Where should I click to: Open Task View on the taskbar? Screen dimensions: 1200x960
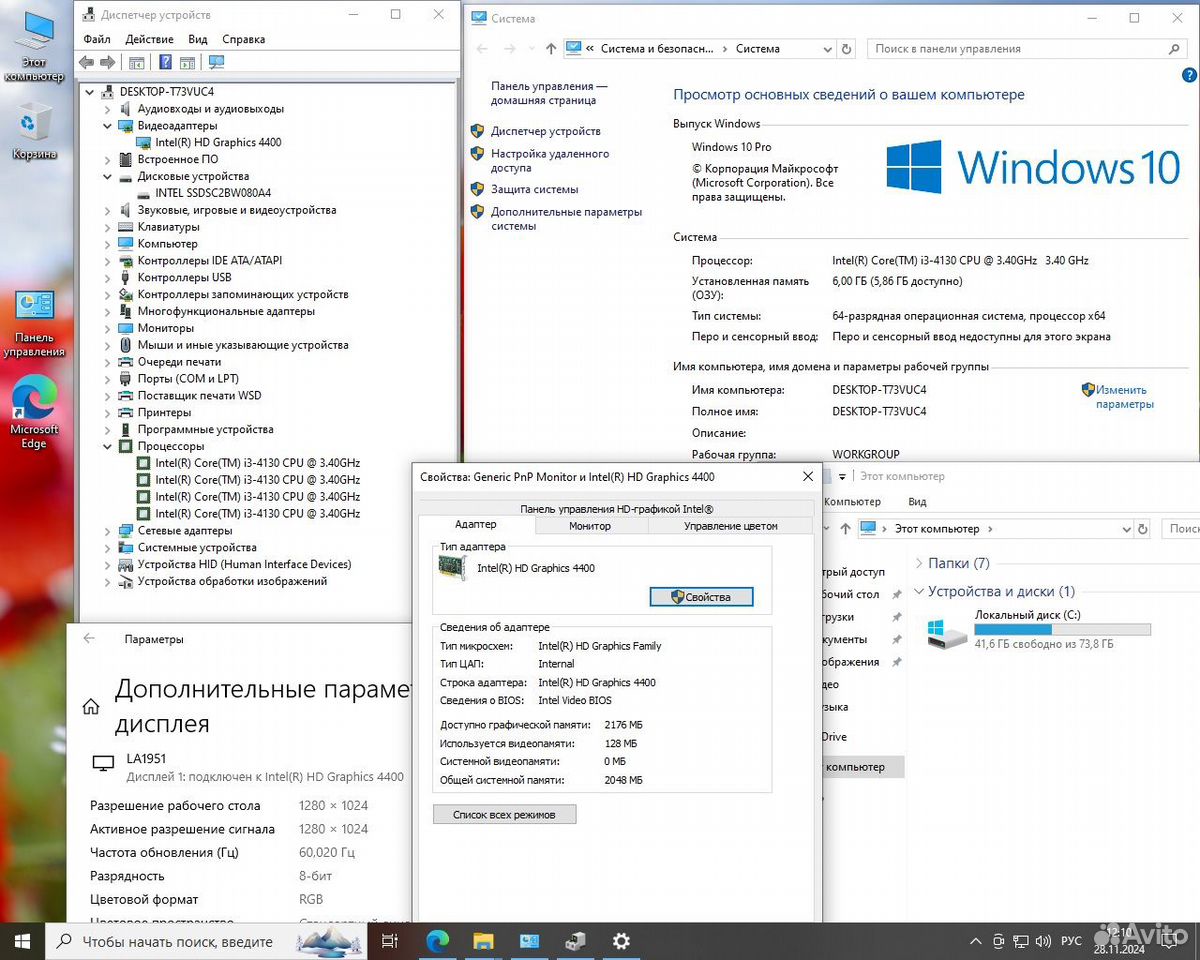point(390,941)
